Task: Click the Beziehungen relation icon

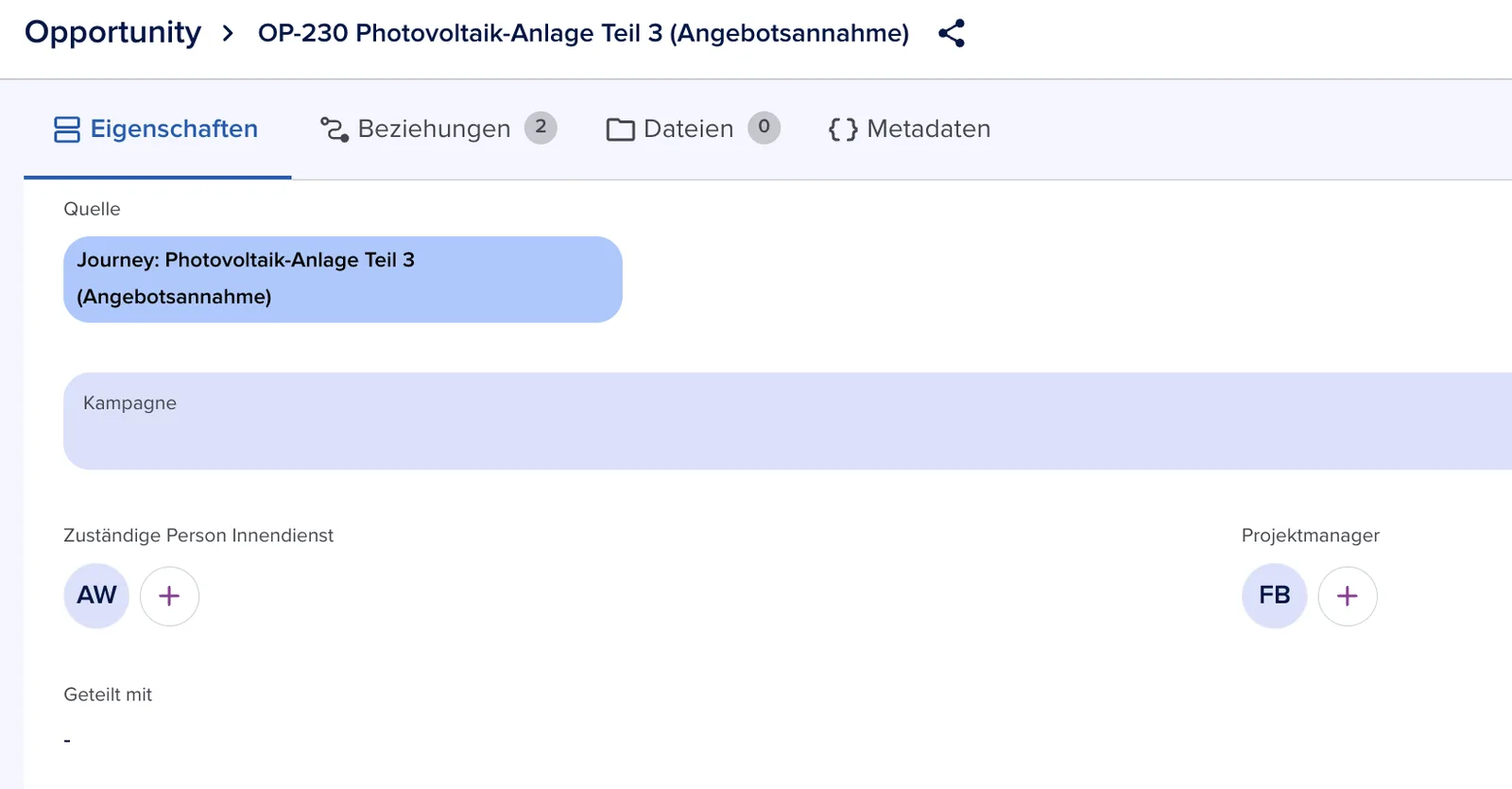Action: click(335, 129)
